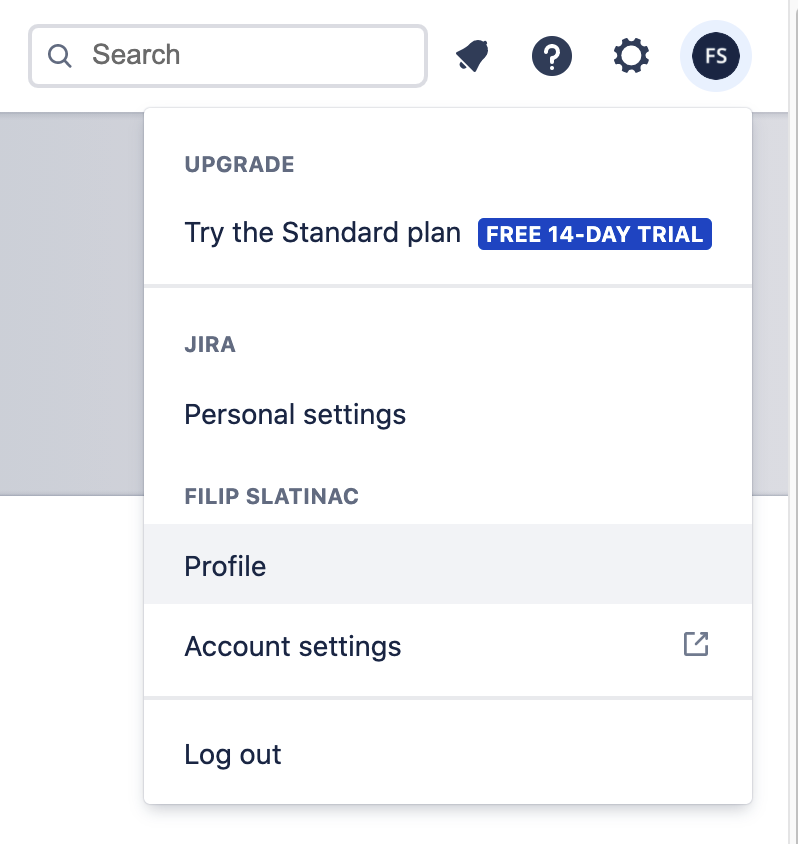Open the Settings gear menu
The height and width of the screenshot is (844, 798).
pos(631,55)
